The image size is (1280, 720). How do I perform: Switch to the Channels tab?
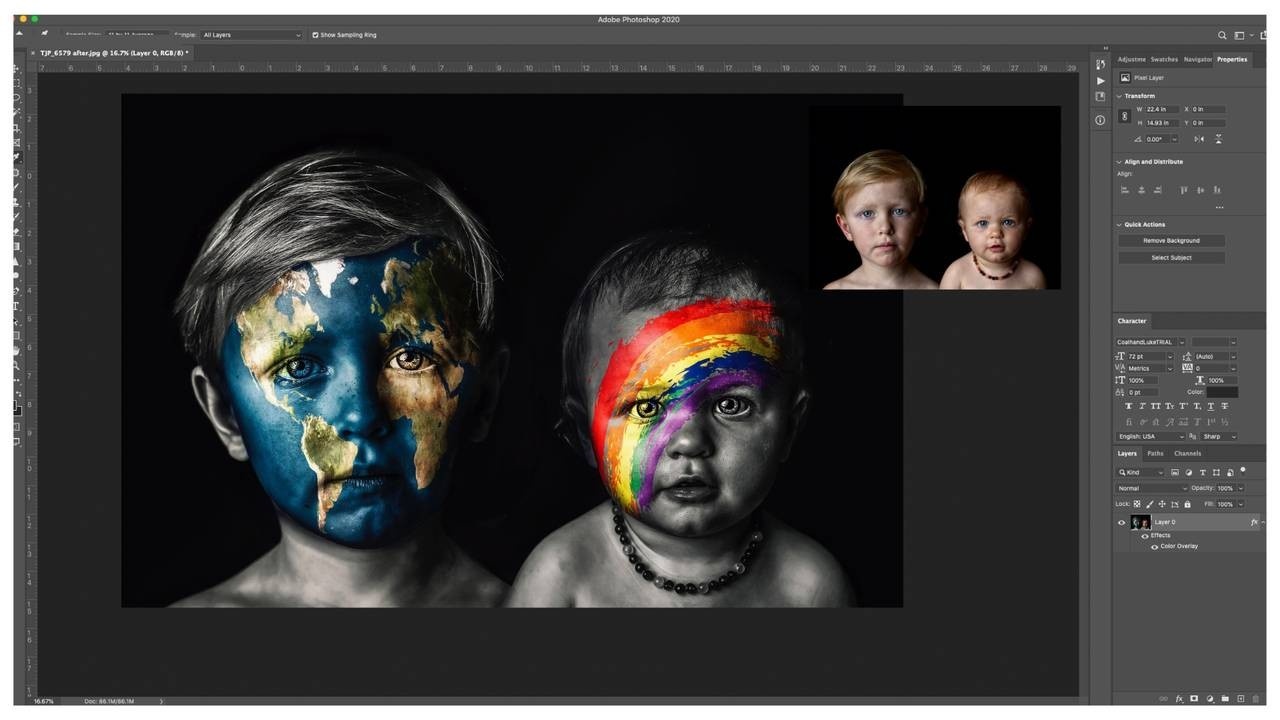tap(1187, 453)
